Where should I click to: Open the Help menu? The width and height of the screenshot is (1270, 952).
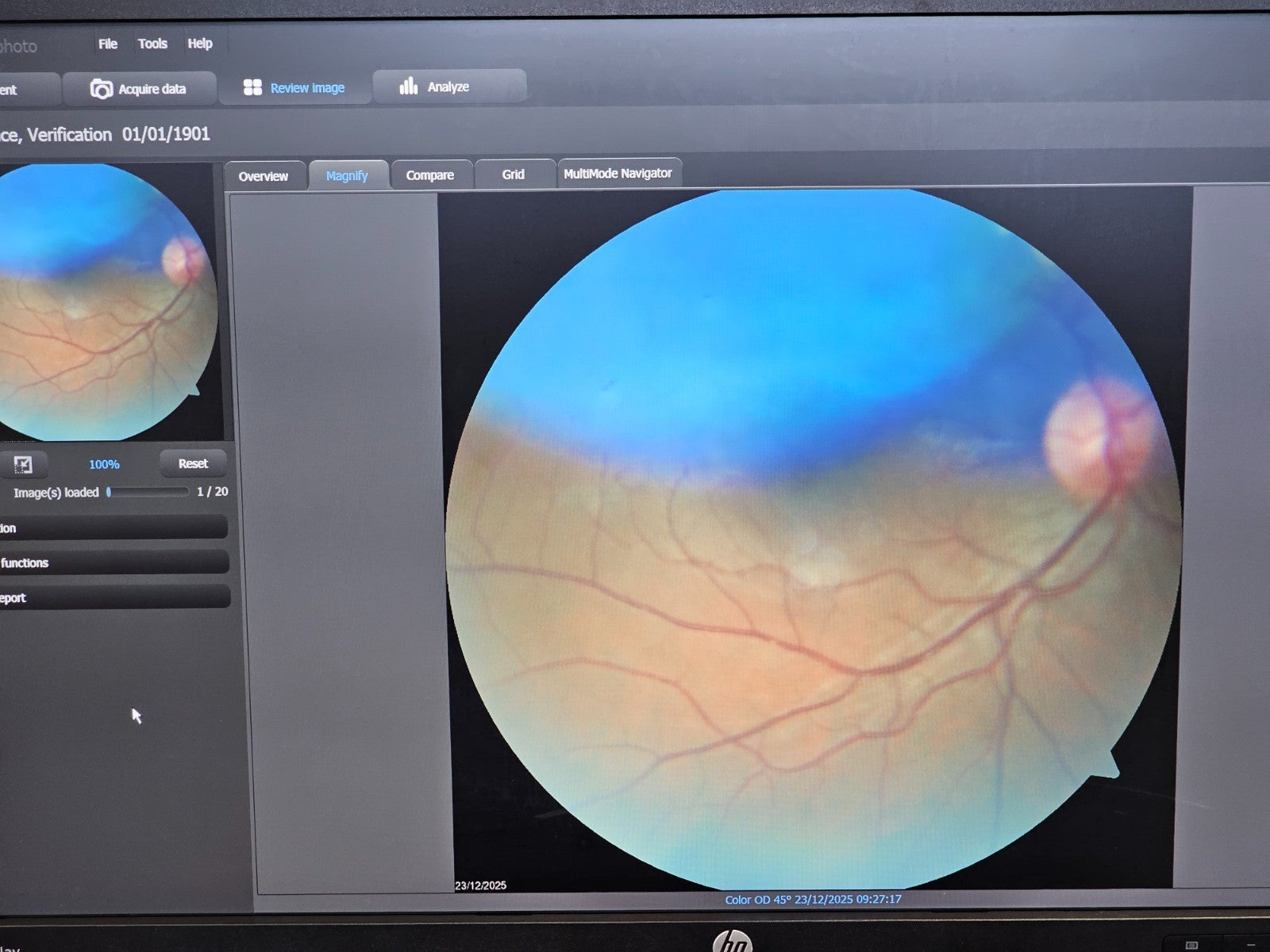[199, 44]
